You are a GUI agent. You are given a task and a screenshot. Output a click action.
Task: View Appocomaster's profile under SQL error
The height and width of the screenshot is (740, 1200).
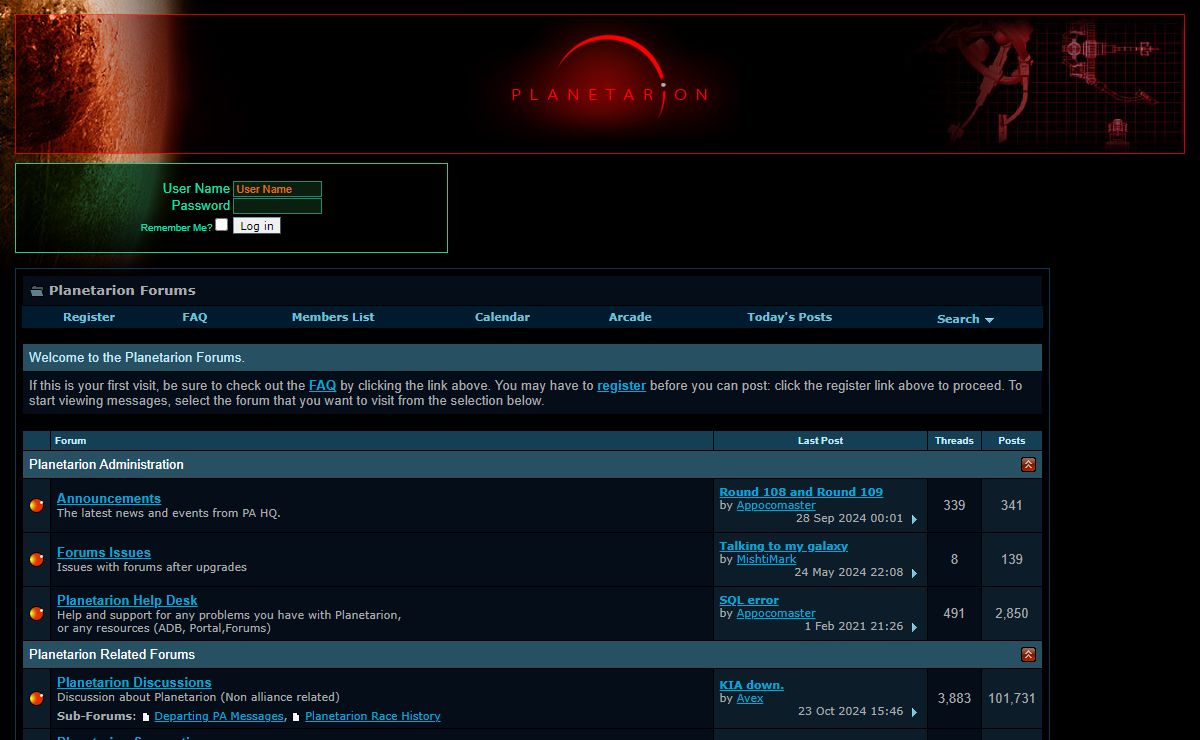click(x=776, y=613)
